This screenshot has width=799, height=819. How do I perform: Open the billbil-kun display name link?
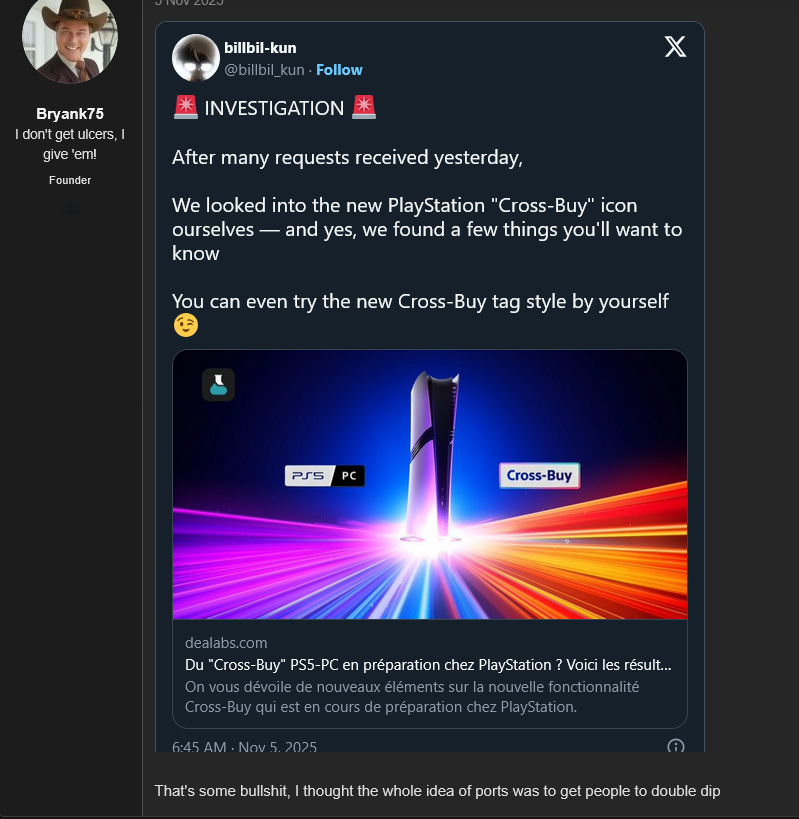[260, 48]
